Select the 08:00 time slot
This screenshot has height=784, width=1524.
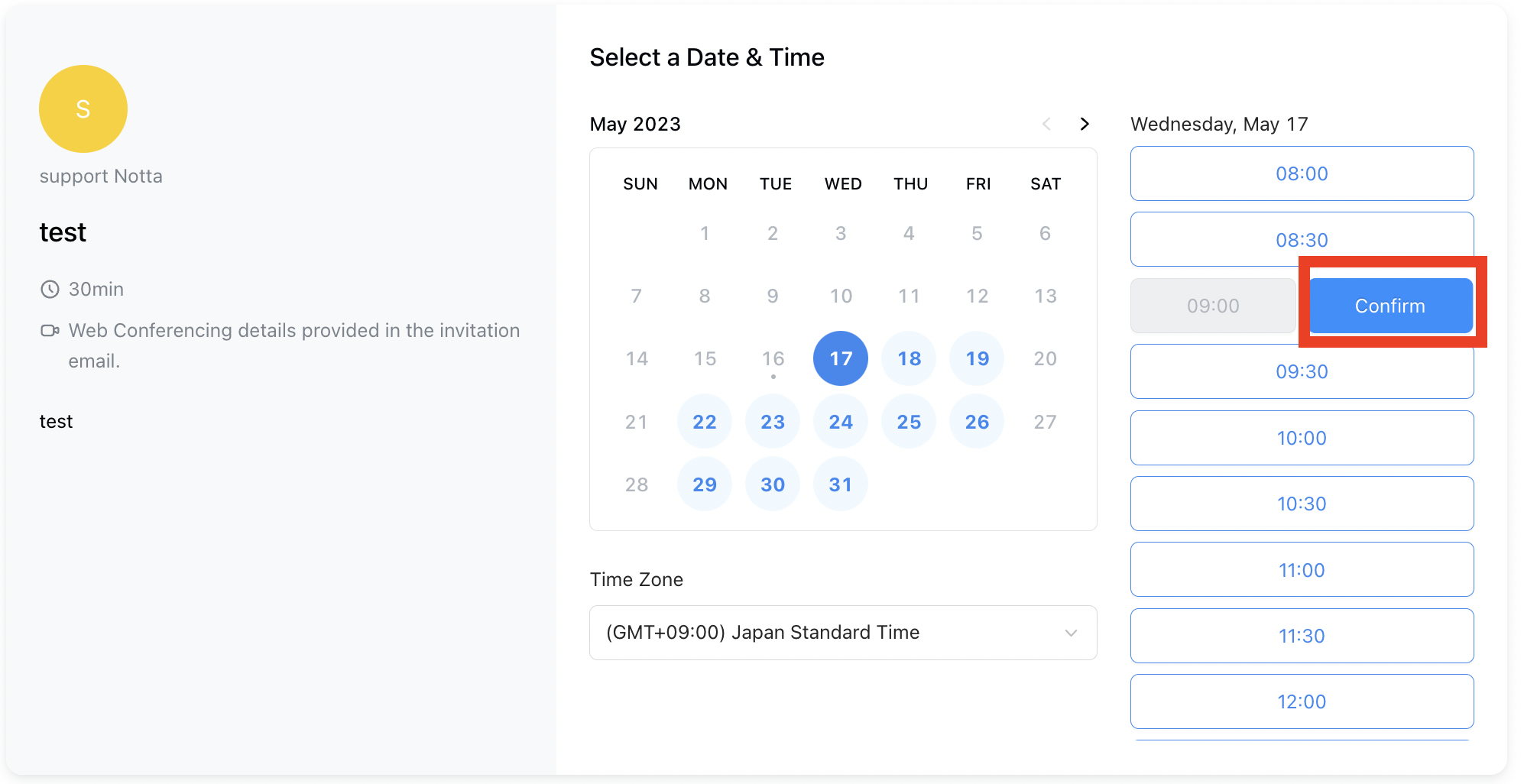coord(1302,173)
